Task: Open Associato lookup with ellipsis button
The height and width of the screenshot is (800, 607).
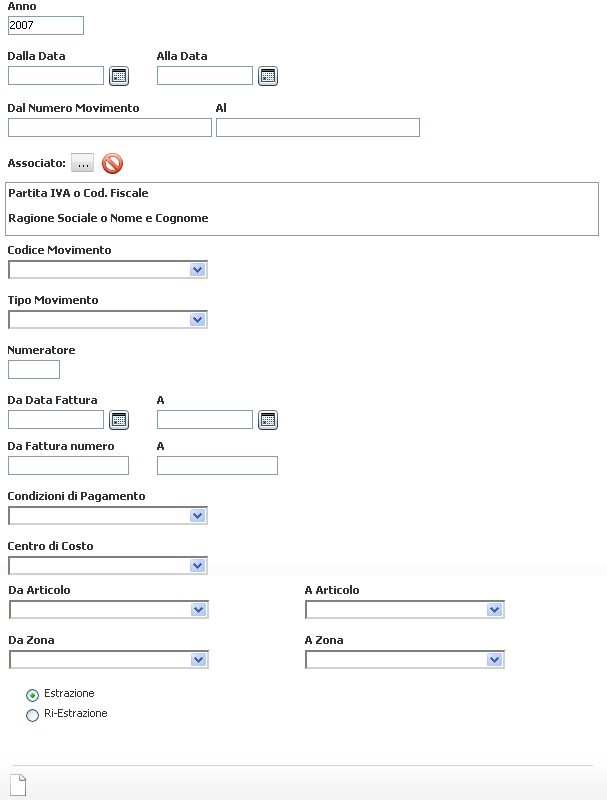Action: (x=82, y=163)
